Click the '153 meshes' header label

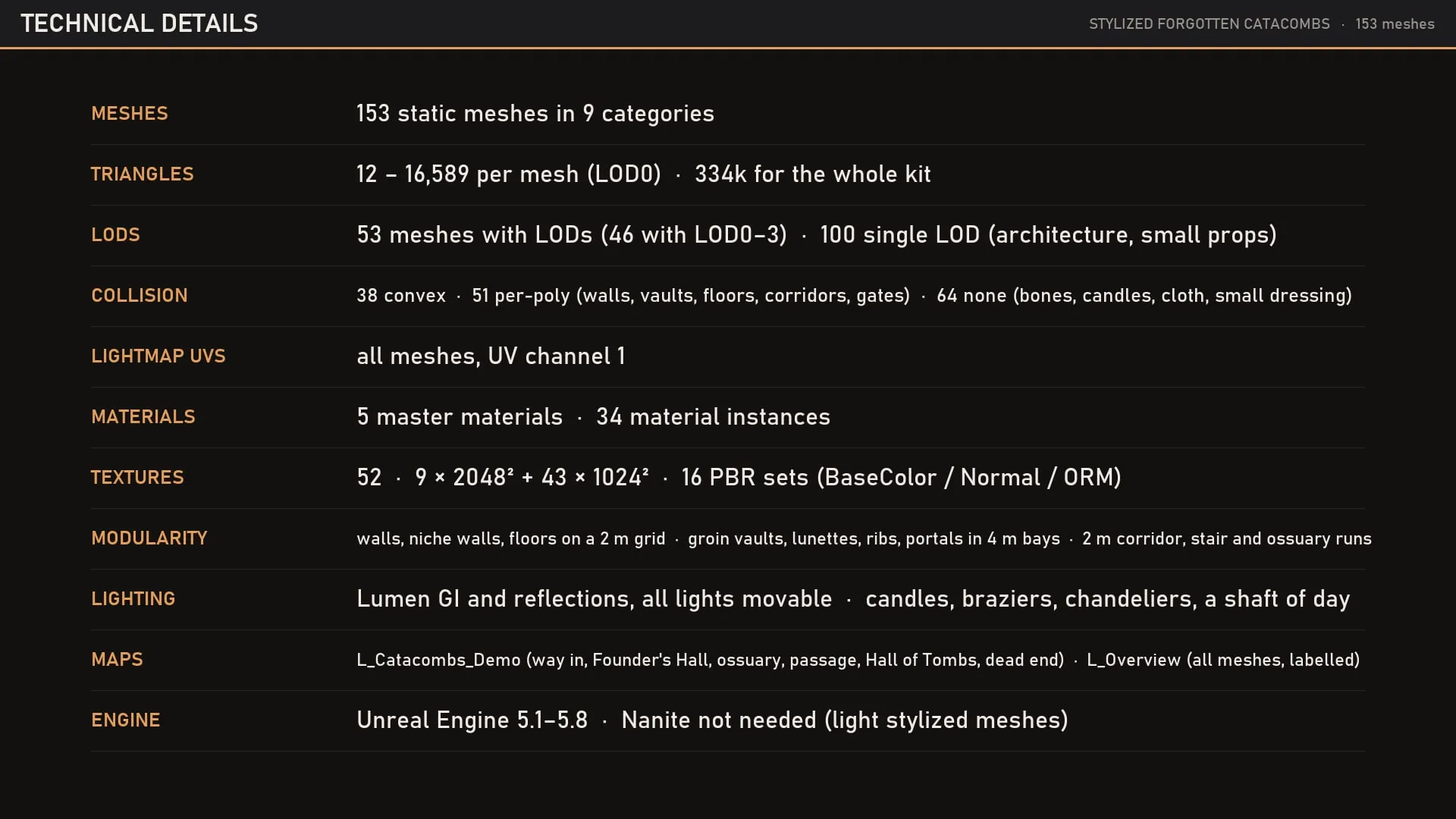[1395, 24]
